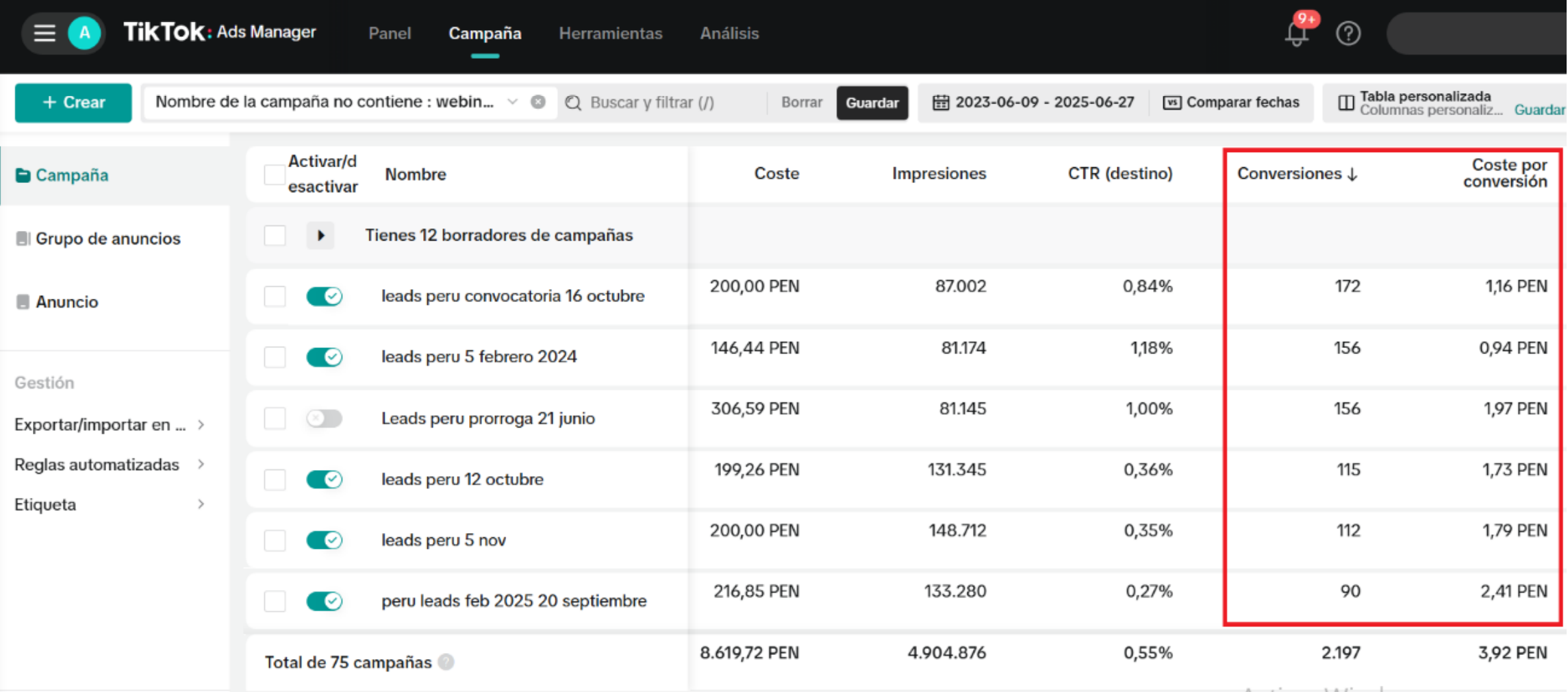
Task: Open the notifications bell icon
Action: (x=1296, y=33)
